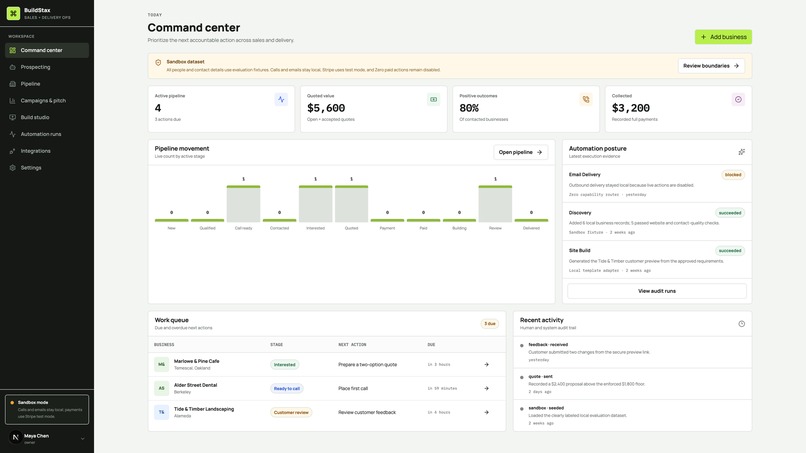Click Review boundaries button
The image size is (806, 453).
(x=711, y=66)
